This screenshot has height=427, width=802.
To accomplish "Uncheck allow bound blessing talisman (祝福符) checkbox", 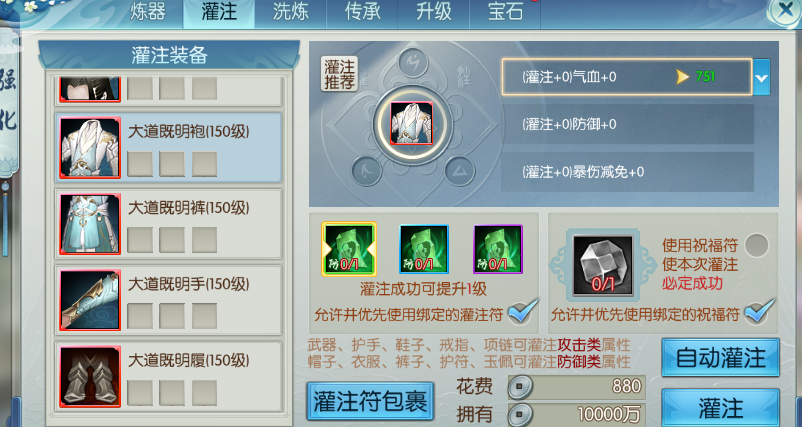I will pyautogui.click(x=759, y=311).
